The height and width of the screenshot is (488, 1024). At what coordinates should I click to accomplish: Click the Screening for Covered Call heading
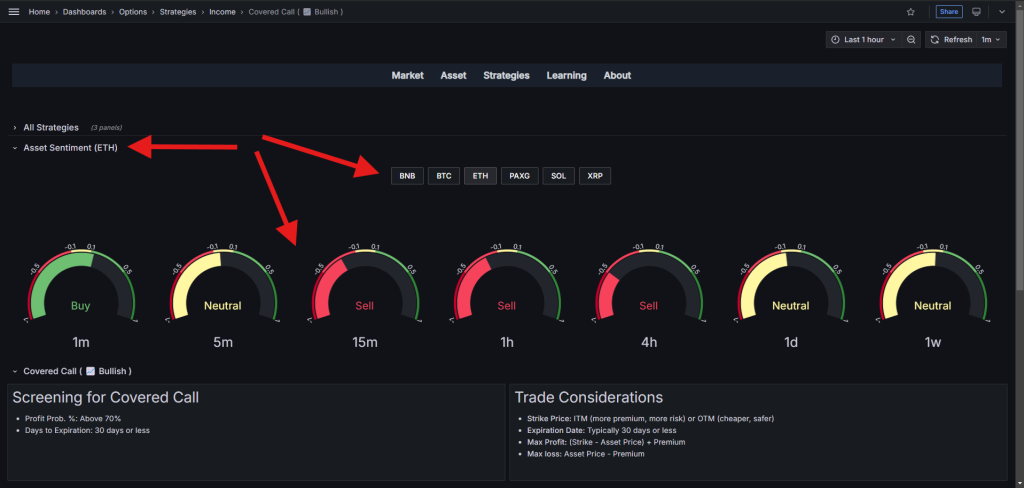[x=106, y=397]
